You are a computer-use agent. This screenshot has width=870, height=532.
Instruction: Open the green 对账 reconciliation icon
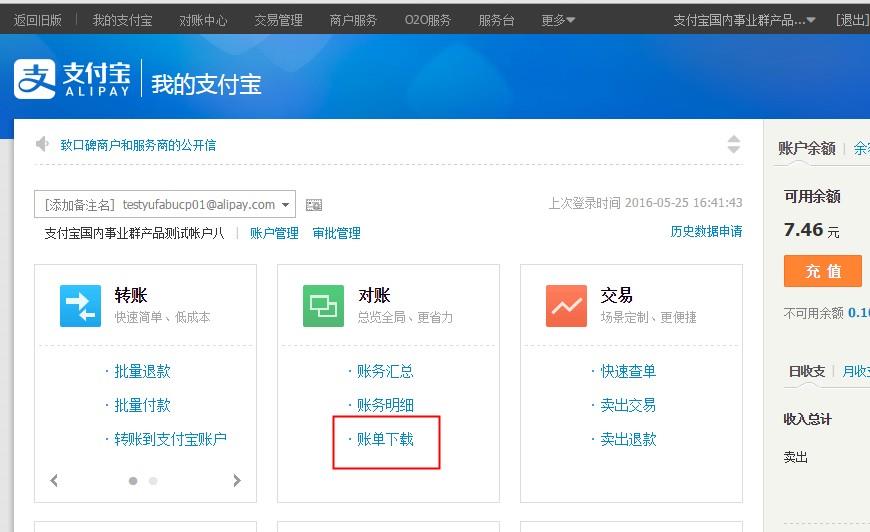tap(323, 306)
